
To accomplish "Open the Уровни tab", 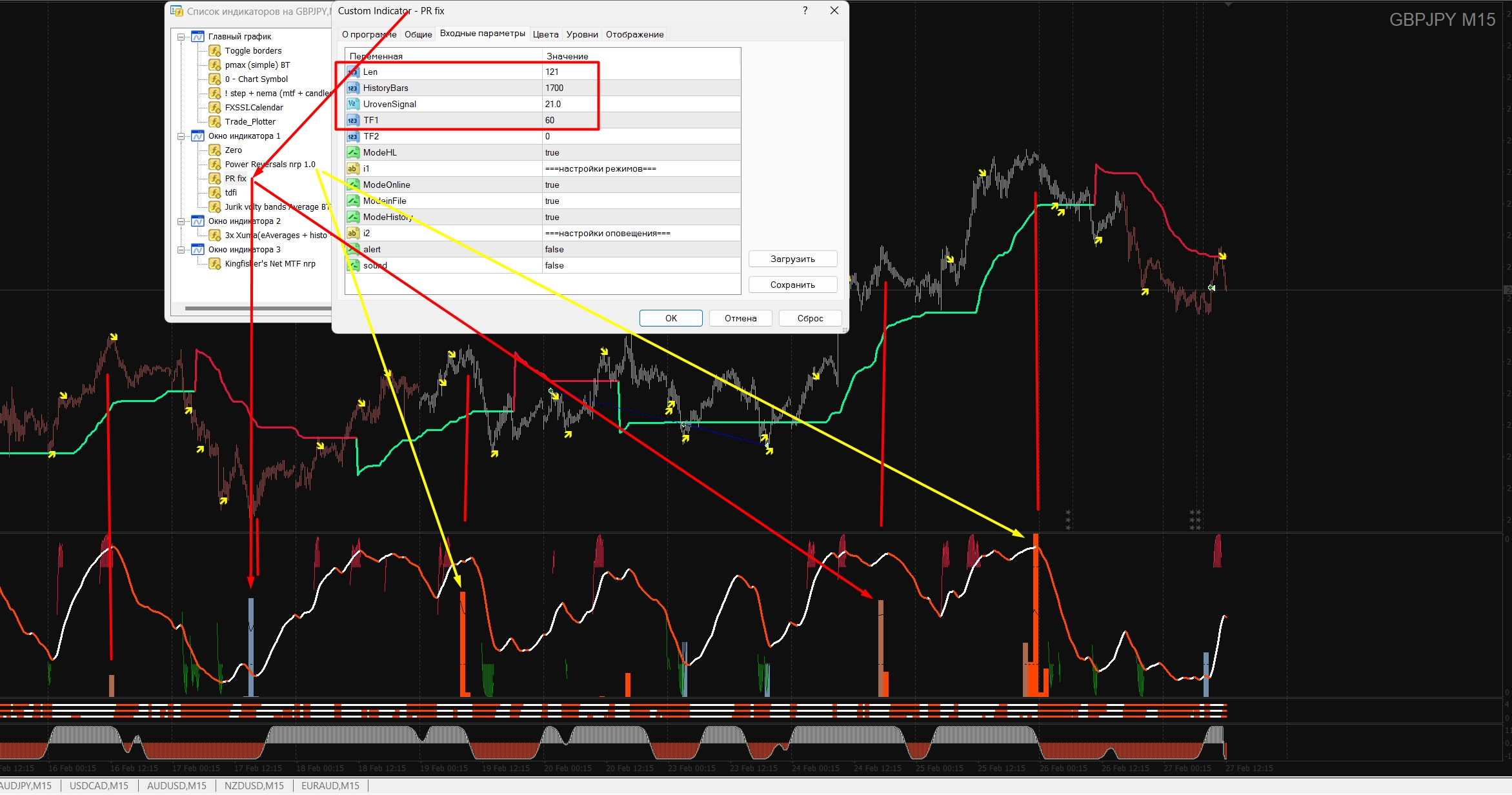I will [582, 35].
